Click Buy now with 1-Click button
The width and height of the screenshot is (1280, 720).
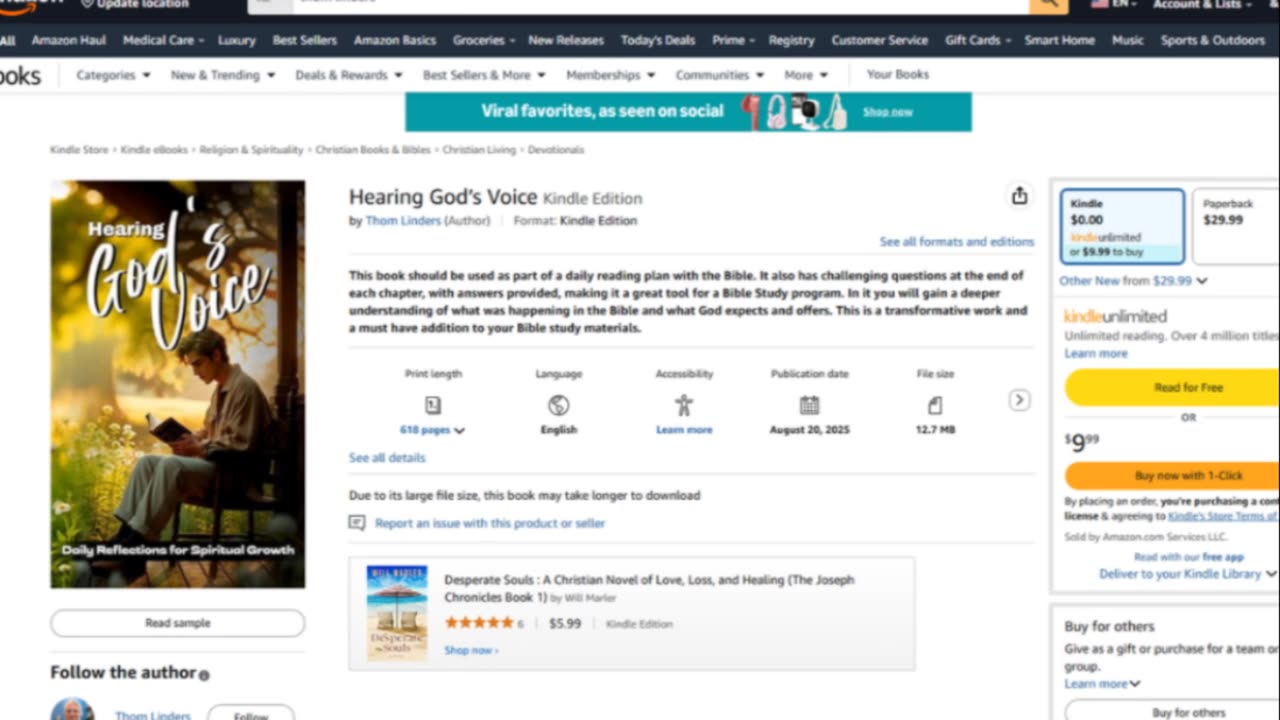(x=1172, y=476)
